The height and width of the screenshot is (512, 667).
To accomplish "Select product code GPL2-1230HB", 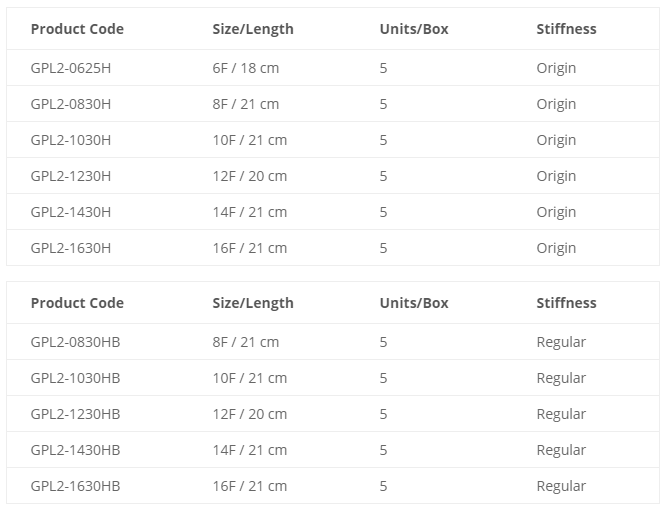I will click(75, 414).
